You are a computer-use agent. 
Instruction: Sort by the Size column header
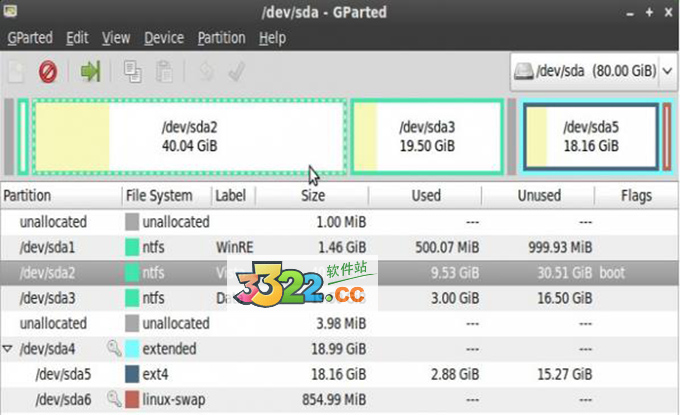point(312,196)
